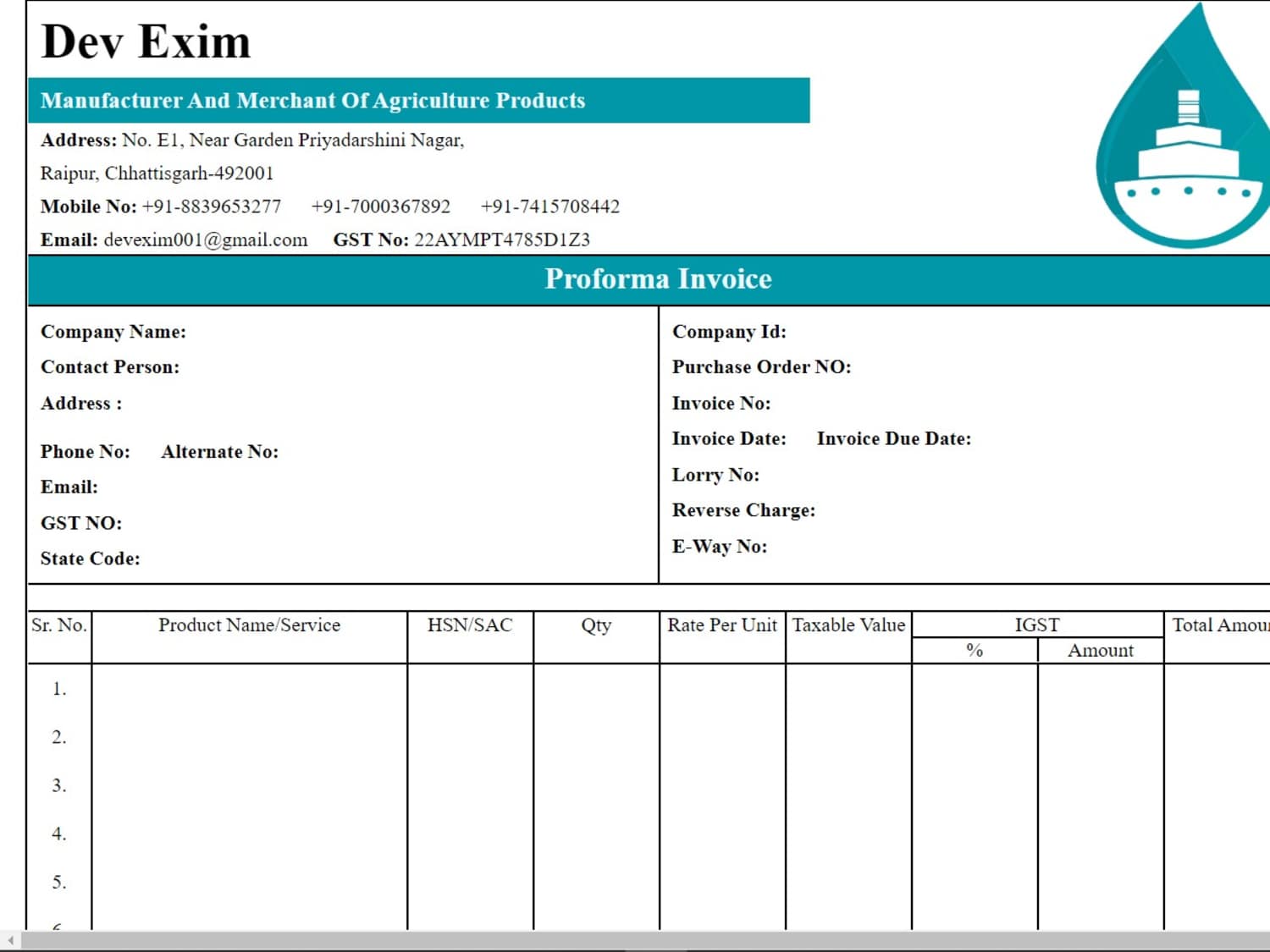This screenshot has height=952, width=1270.
Task: Click serial number 3. in the table
Action: pyautogui.click(x=59, y=785)
